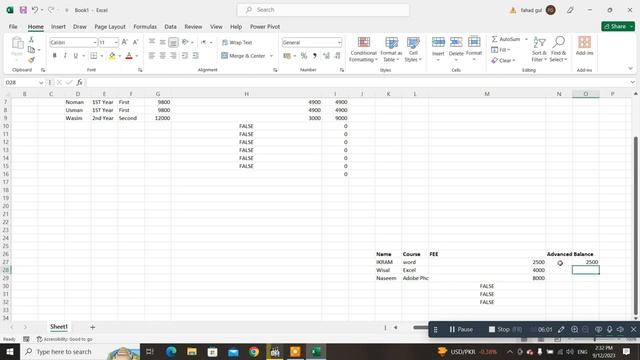Viewport: 640px width, 360px height.
Task: Toggle Wrap Text
Action: pos(237,42)
